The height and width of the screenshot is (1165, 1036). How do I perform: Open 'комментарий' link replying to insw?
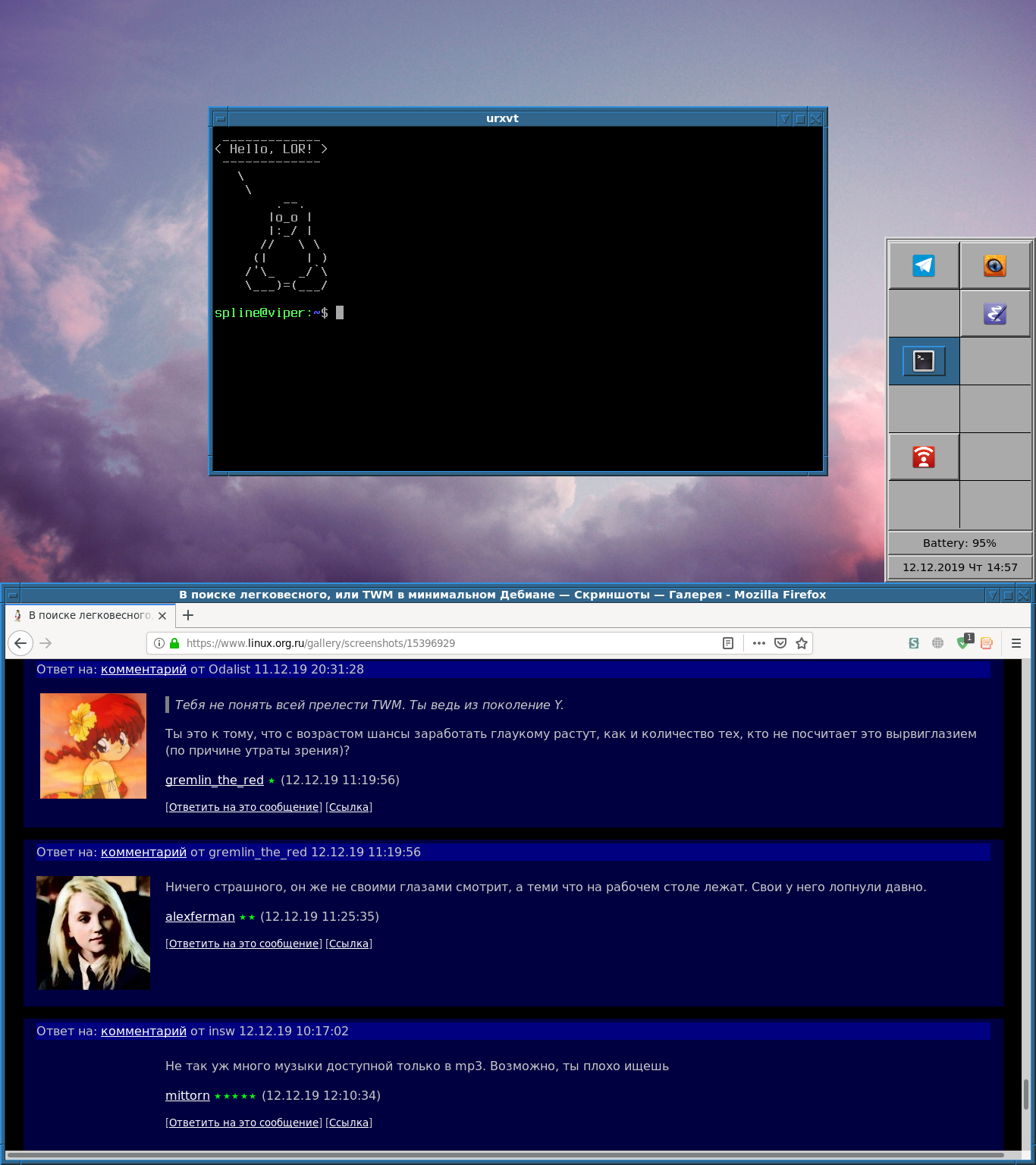pyautogui.click(x=143, y=1031)
